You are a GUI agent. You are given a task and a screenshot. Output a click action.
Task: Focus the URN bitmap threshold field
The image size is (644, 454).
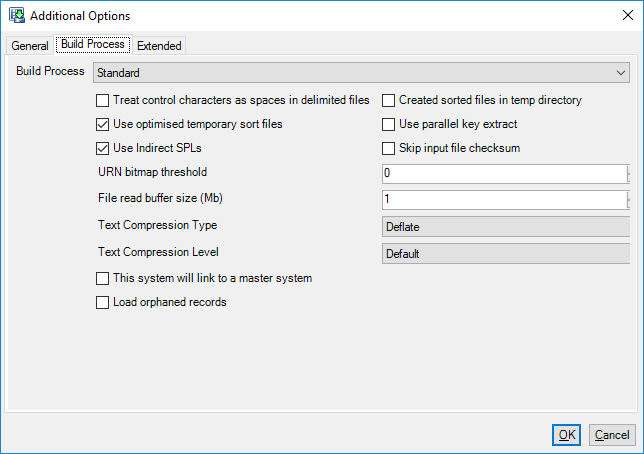click(x=504, y=173)
